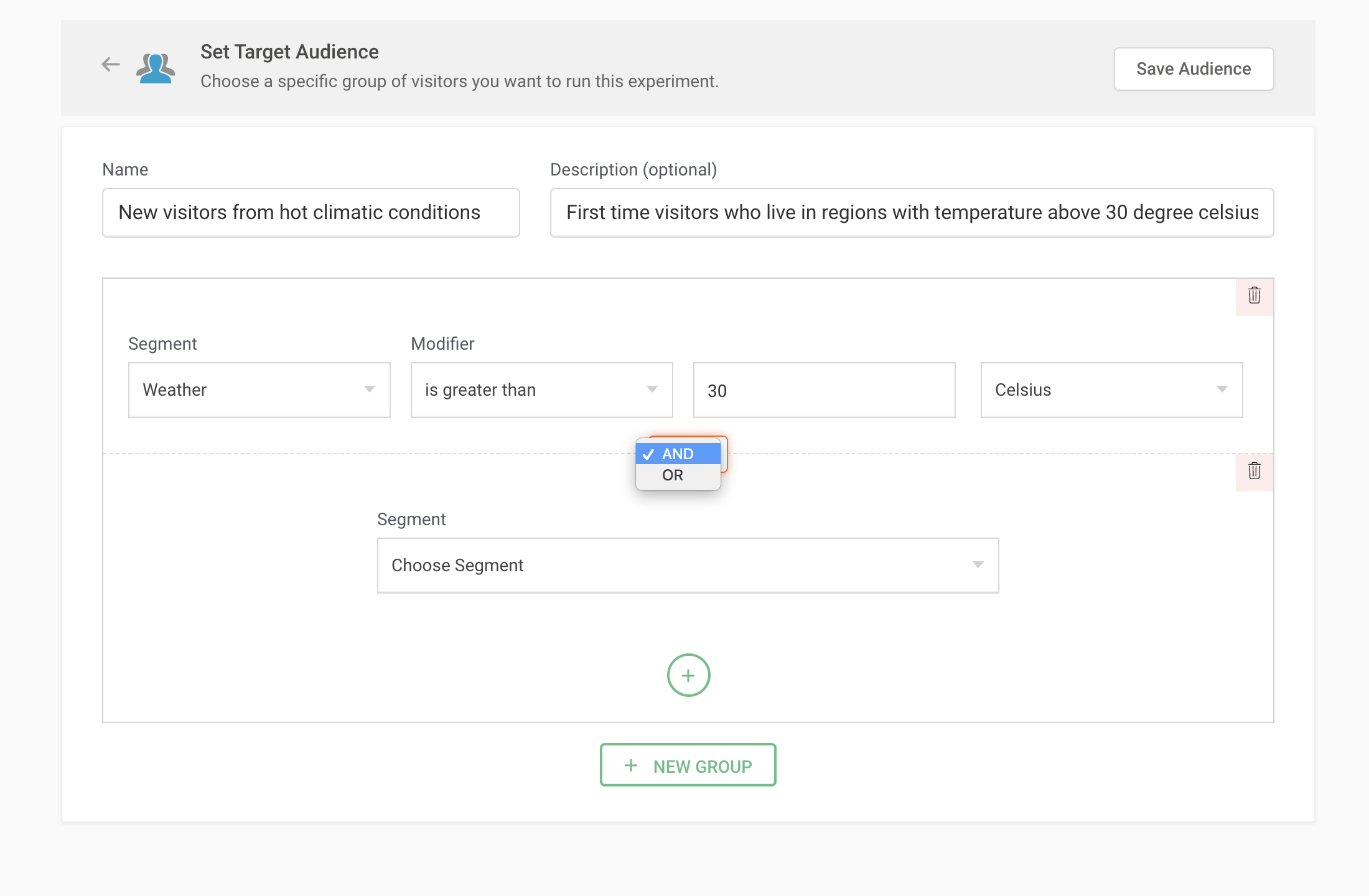Delete the Weather segment with trash icon
The width and height of the screenshot is (1369, 896).
pyautogui.click(x=1254, y=296)
